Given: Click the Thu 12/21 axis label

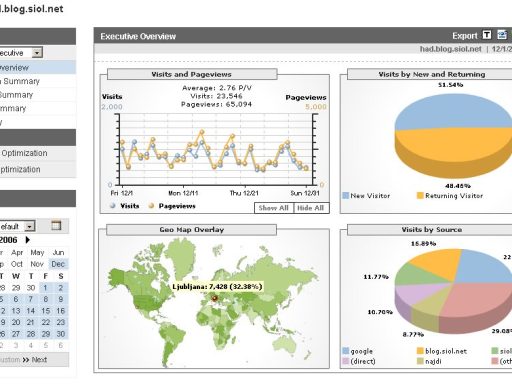Looking at the screenshot, I should point(244,193).
